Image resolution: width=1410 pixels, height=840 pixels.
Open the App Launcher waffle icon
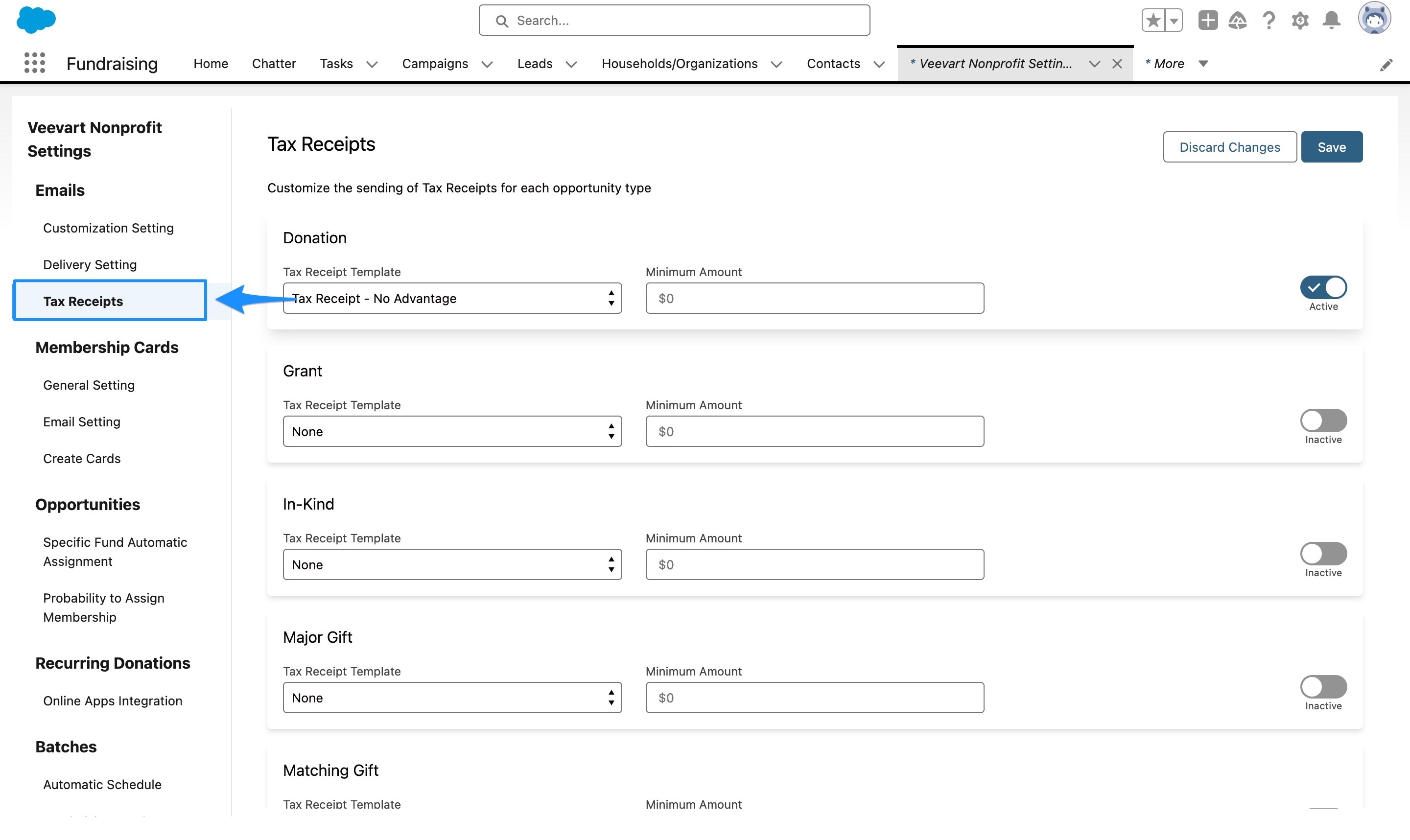(x=34, y=63)
